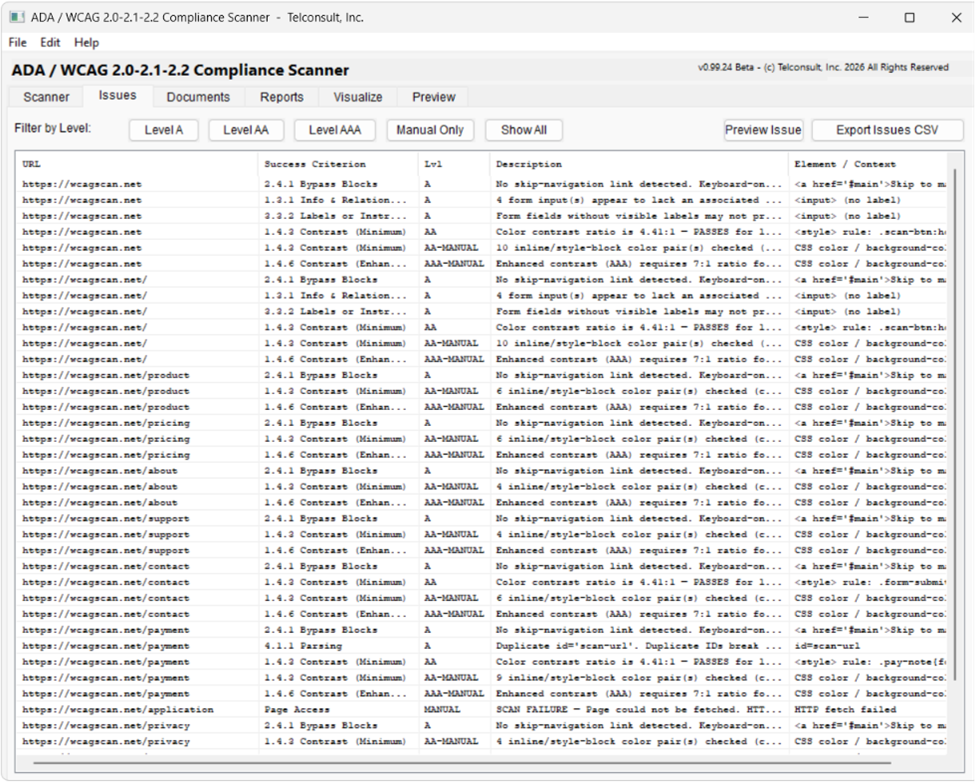Switch to the Documents tab

tap(198, 97)
